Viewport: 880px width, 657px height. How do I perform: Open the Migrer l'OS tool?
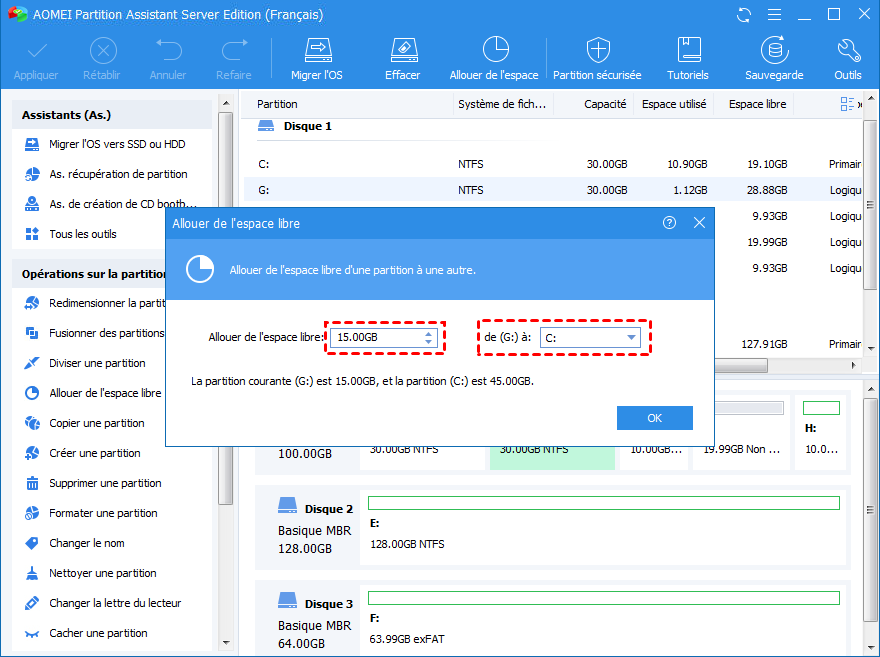(x=317, y=58)
